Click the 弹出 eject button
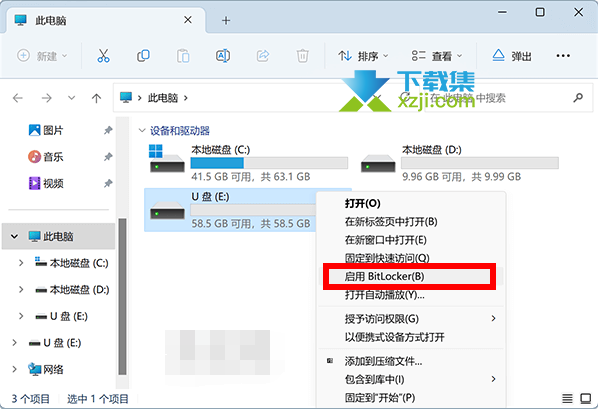Screen dimensions: 598x409 (511, 56)
